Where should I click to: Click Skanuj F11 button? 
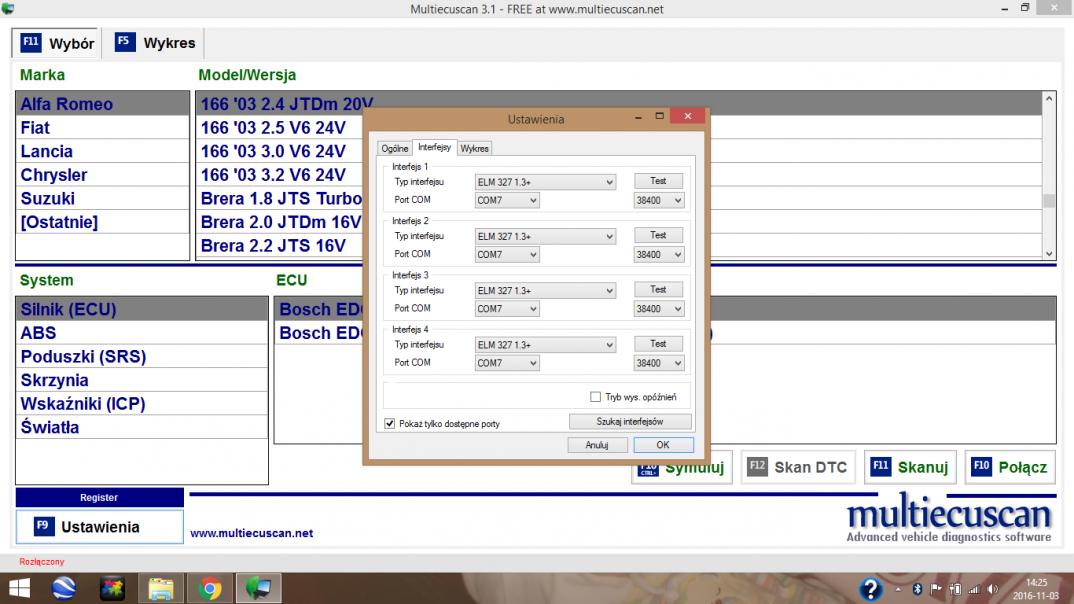coord(910,467)
